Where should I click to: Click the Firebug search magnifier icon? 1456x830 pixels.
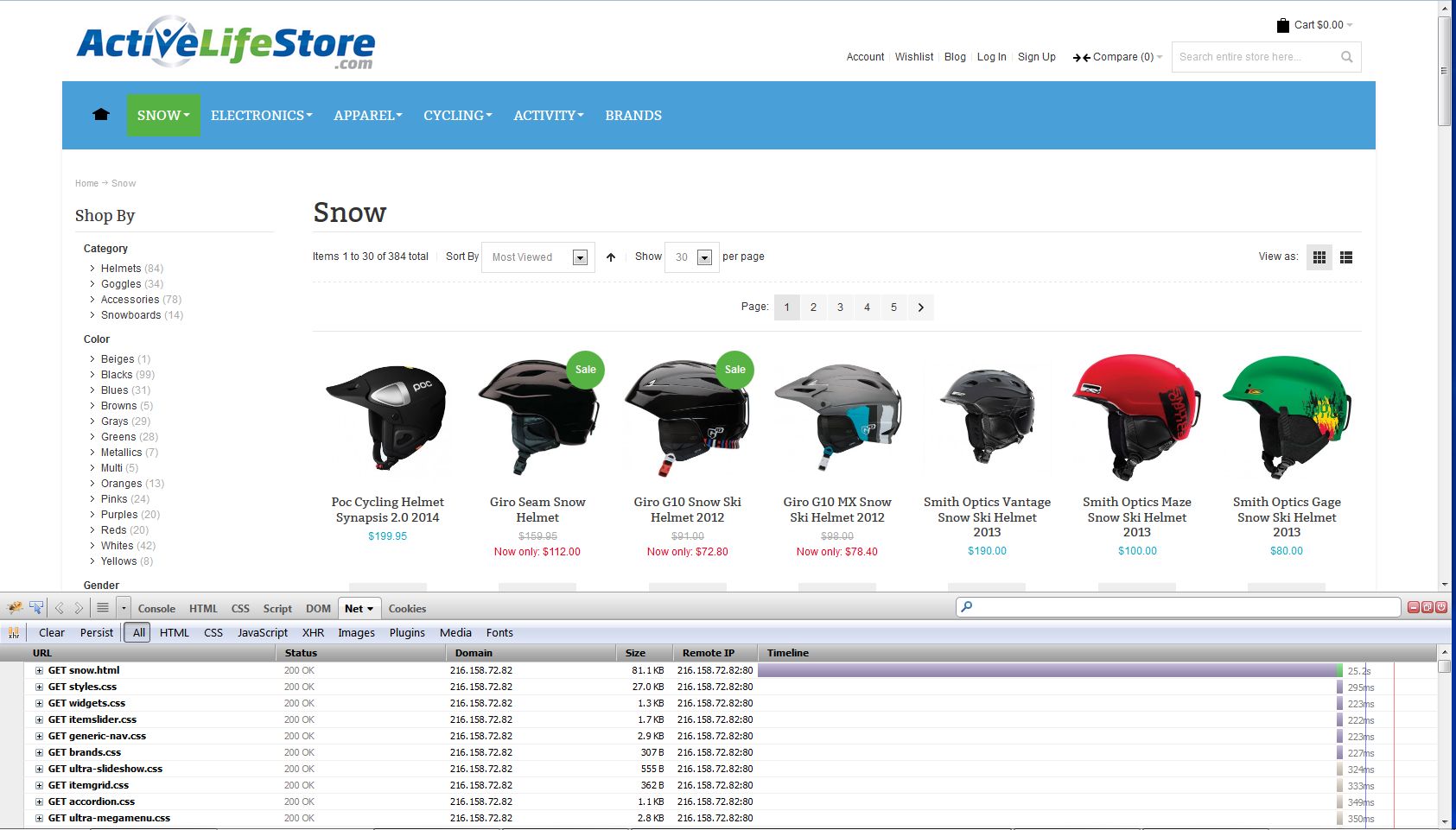967,607
